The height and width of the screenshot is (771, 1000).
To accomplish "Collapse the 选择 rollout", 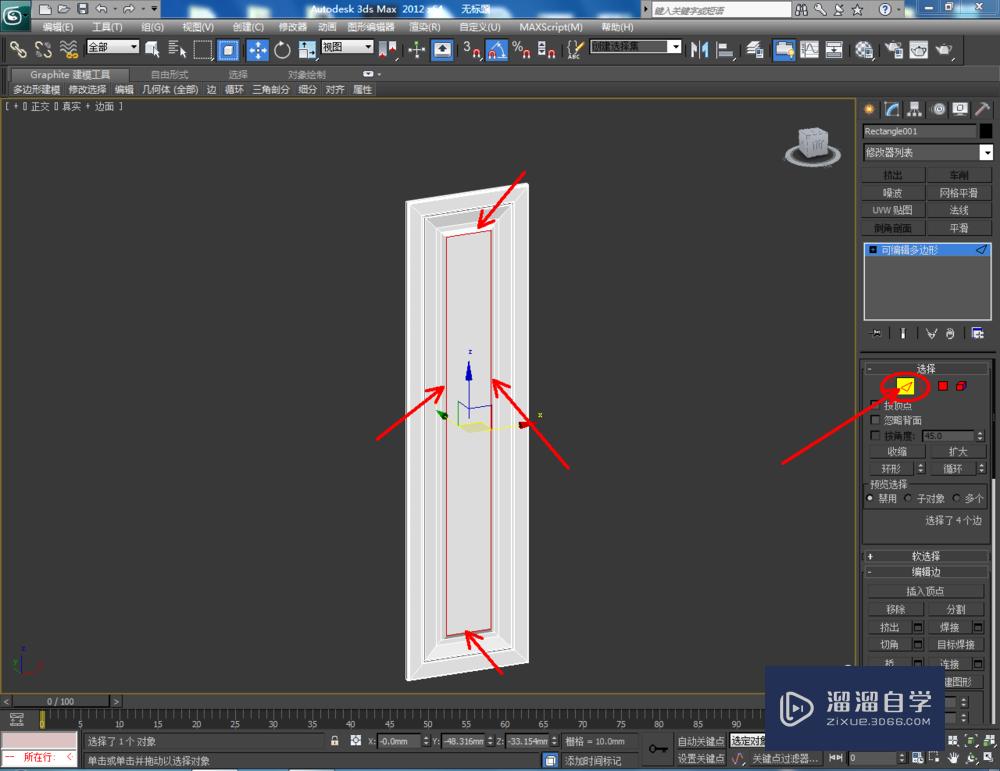I will [925, 369].
